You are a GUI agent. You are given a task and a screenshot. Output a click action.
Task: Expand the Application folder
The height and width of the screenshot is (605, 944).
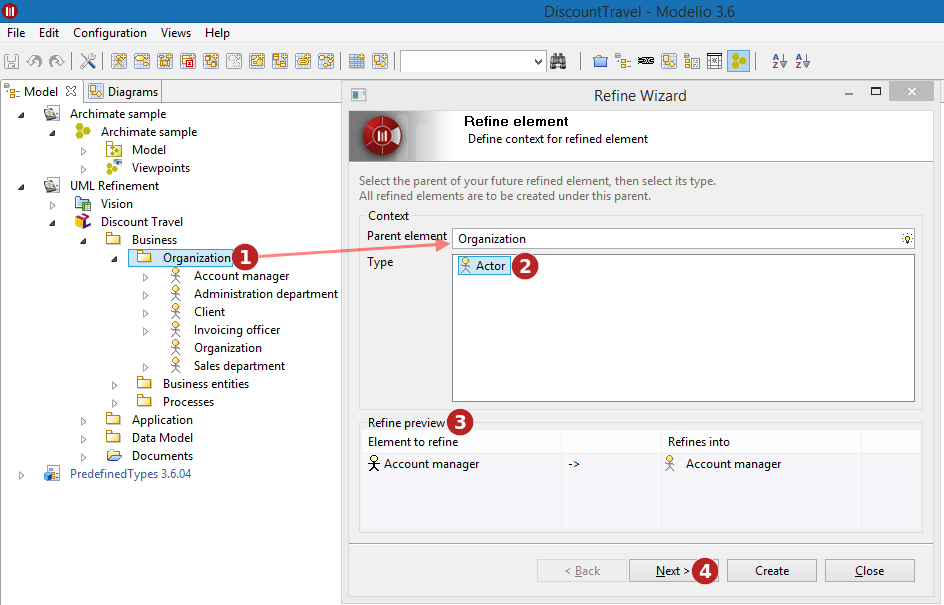pyautogui.click(x=84, y=421)
